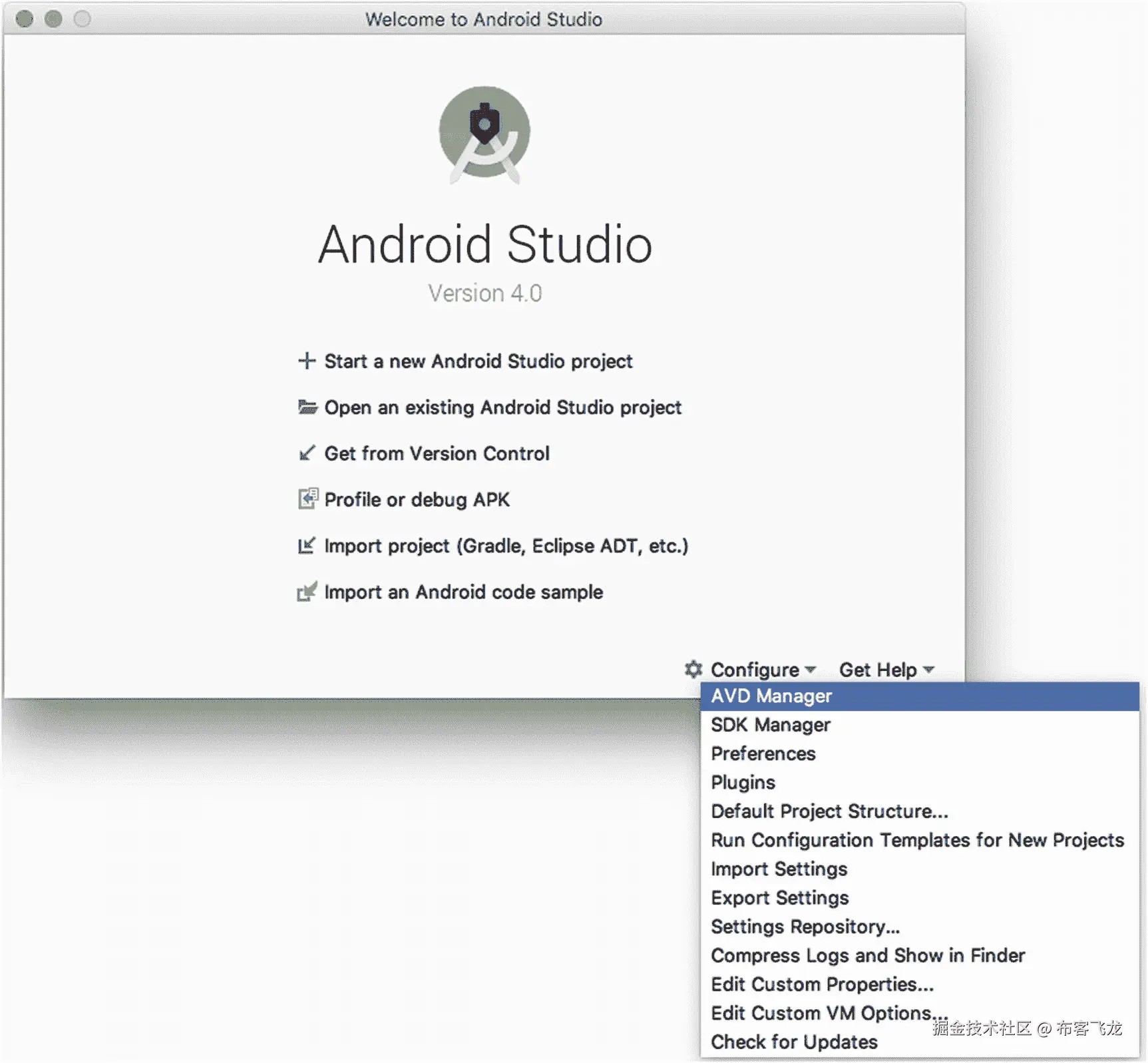Choose Get from Version Control

437,453
